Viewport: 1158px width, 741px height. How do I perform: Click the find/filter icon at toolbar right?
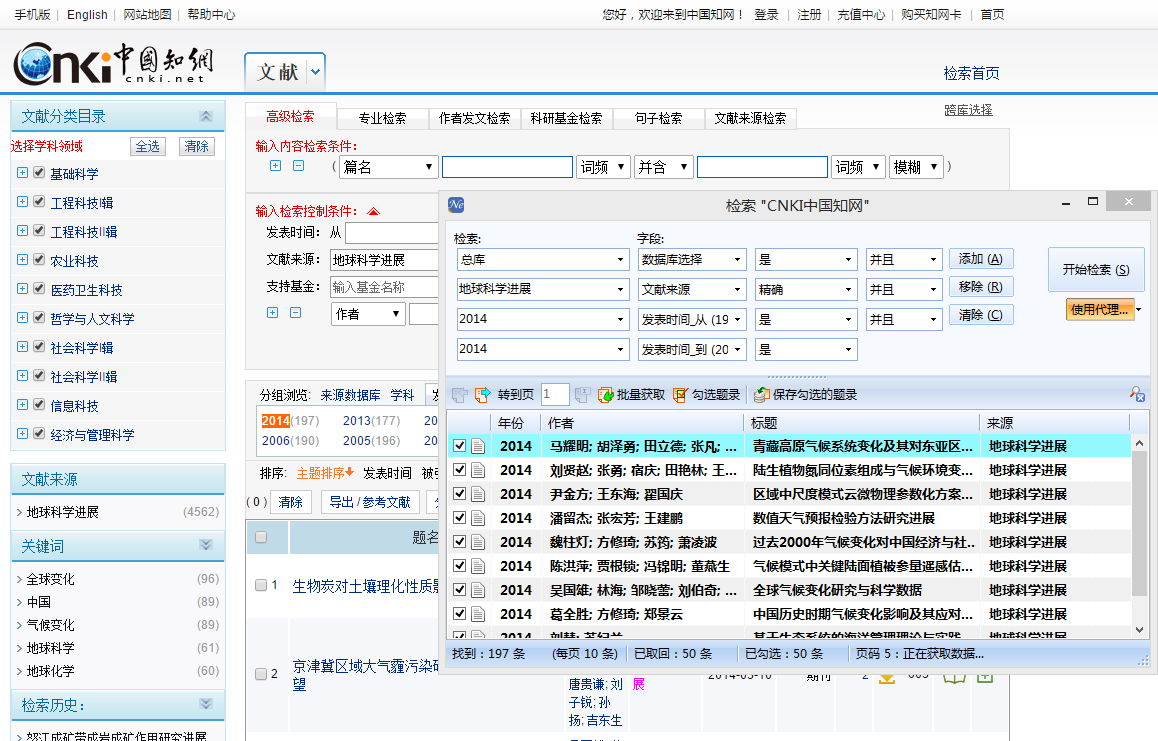tap(1137, 395)
